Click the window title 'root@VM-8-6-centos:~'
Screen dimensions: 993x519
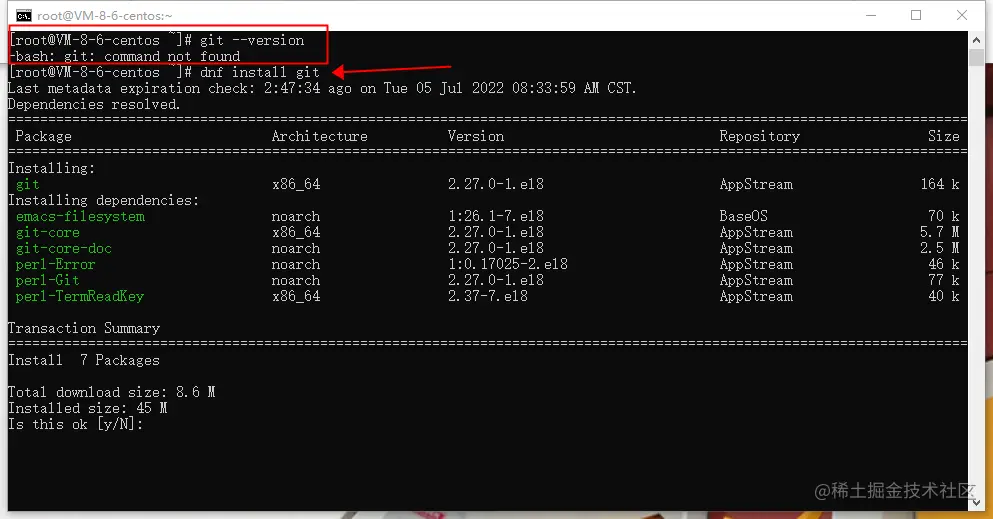pyautogui.click(x=104, y=16)
